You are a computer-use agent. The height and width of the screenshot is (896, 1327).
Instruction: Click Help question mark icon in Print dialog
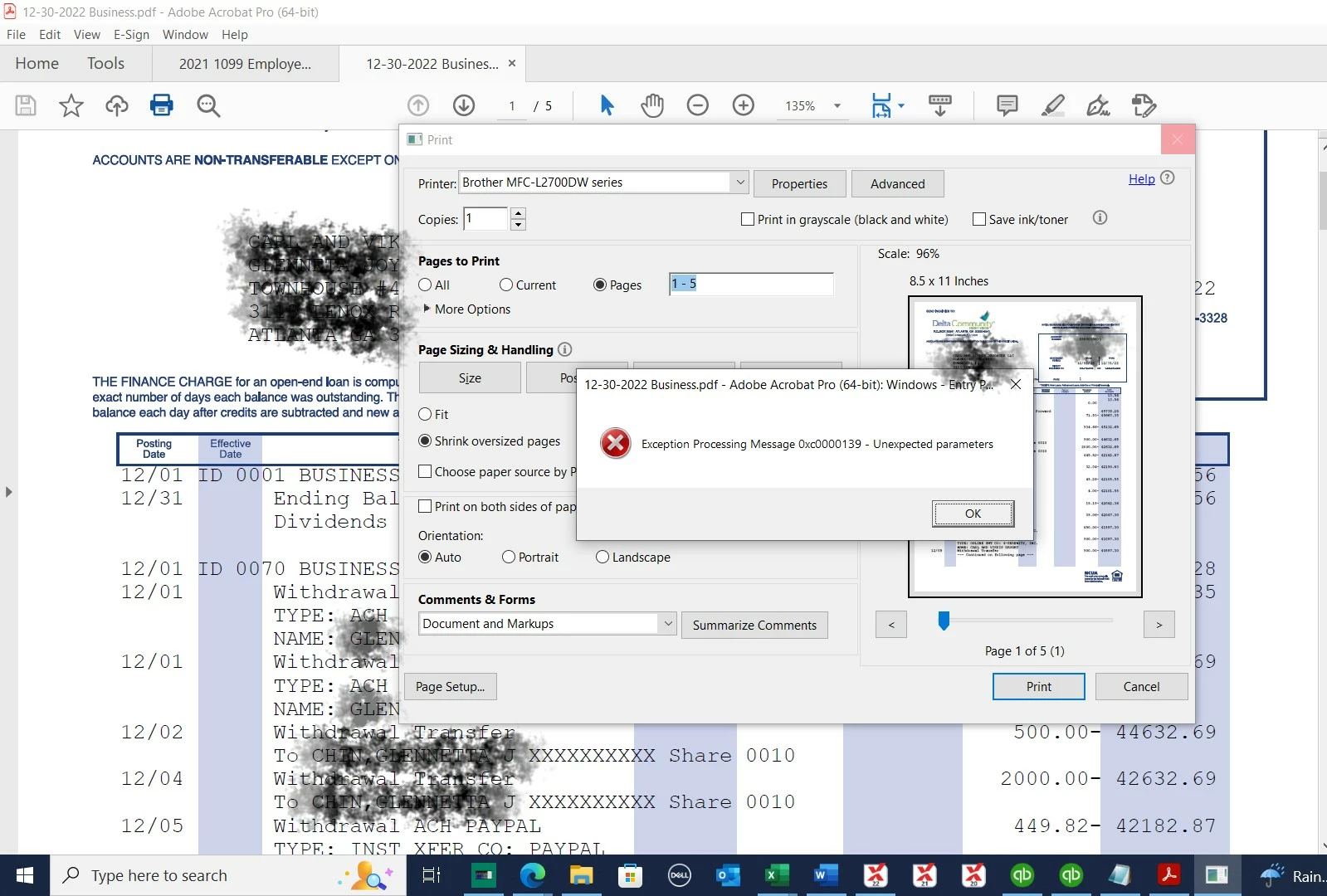coord(1168,178)
